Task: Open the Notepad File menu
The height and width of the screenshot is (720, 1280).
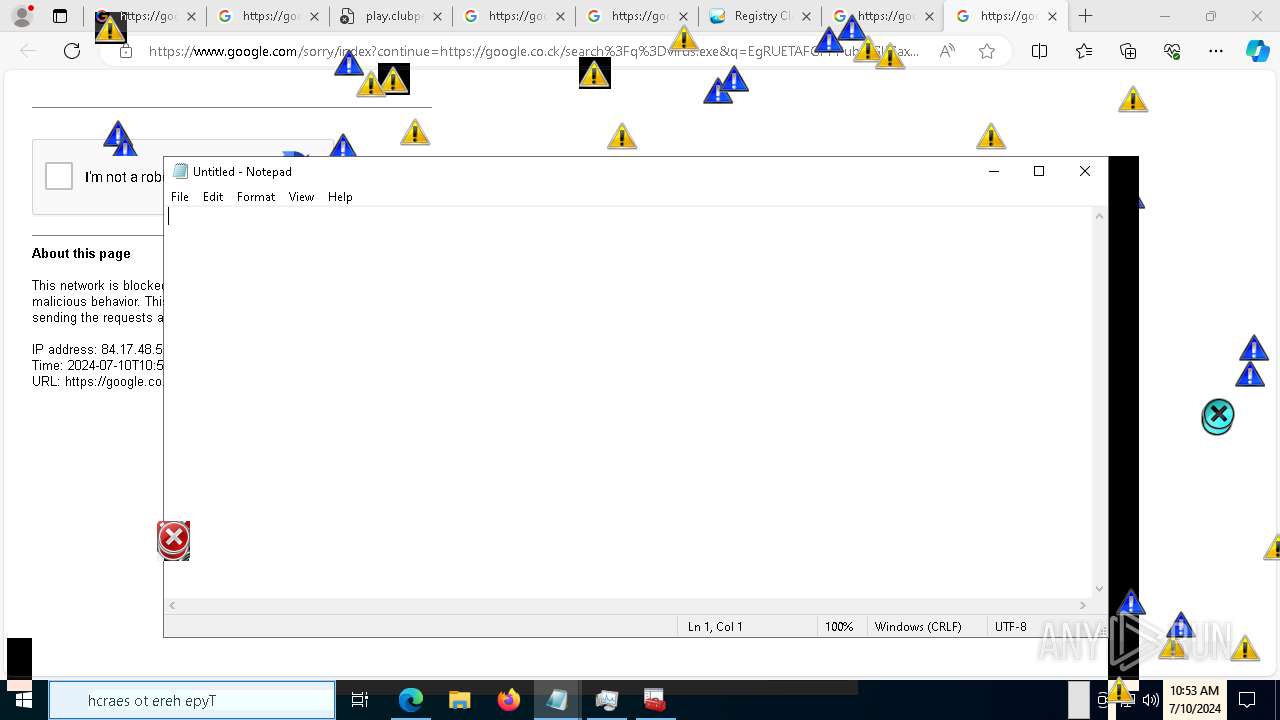Action: [180, 197]
